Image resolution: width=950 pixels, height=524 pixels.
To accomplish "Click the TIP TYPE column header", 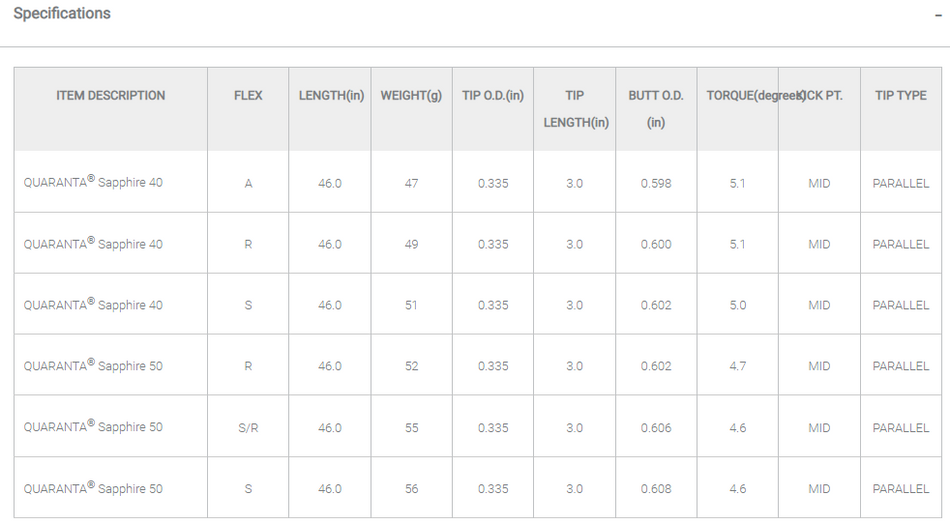I will pos(901,96).
